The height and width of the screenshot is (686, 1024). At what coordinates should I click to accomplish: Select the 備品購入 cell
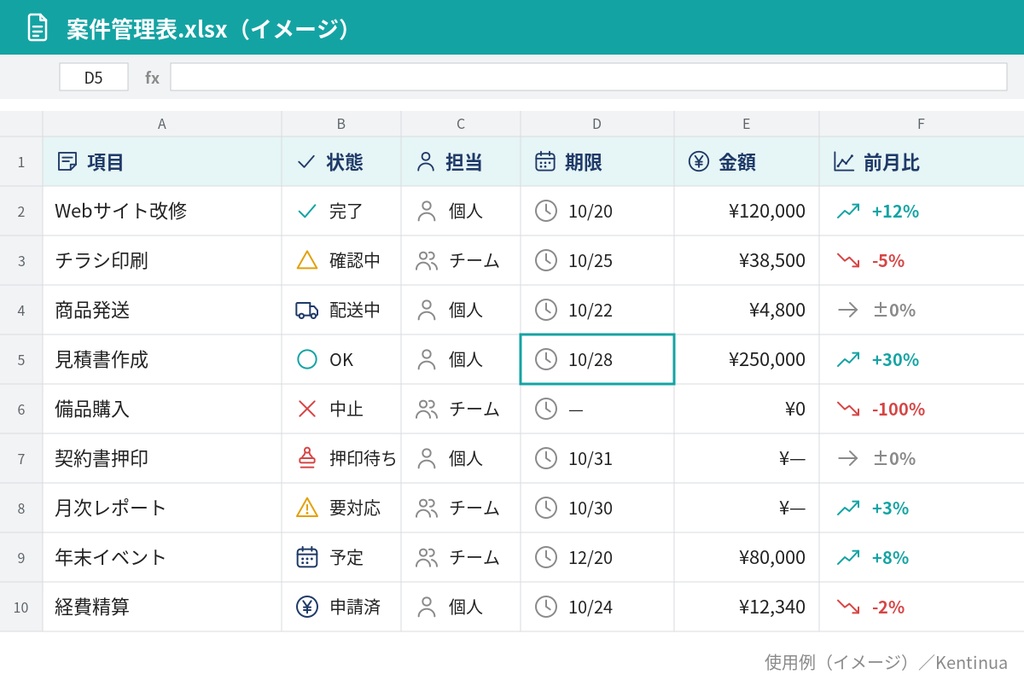coord(162,409)
